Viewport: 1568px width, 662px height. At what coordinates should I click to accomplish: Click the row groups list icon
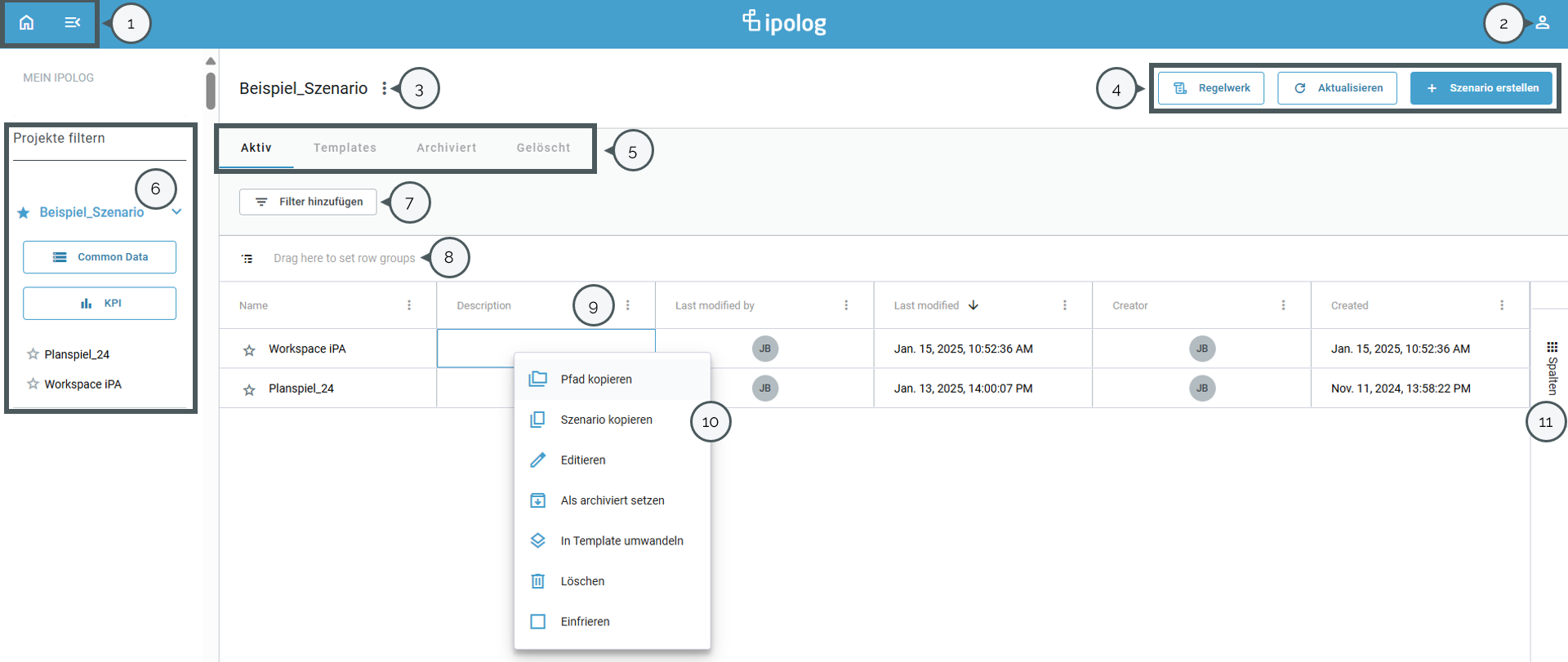tap(247, 259)
